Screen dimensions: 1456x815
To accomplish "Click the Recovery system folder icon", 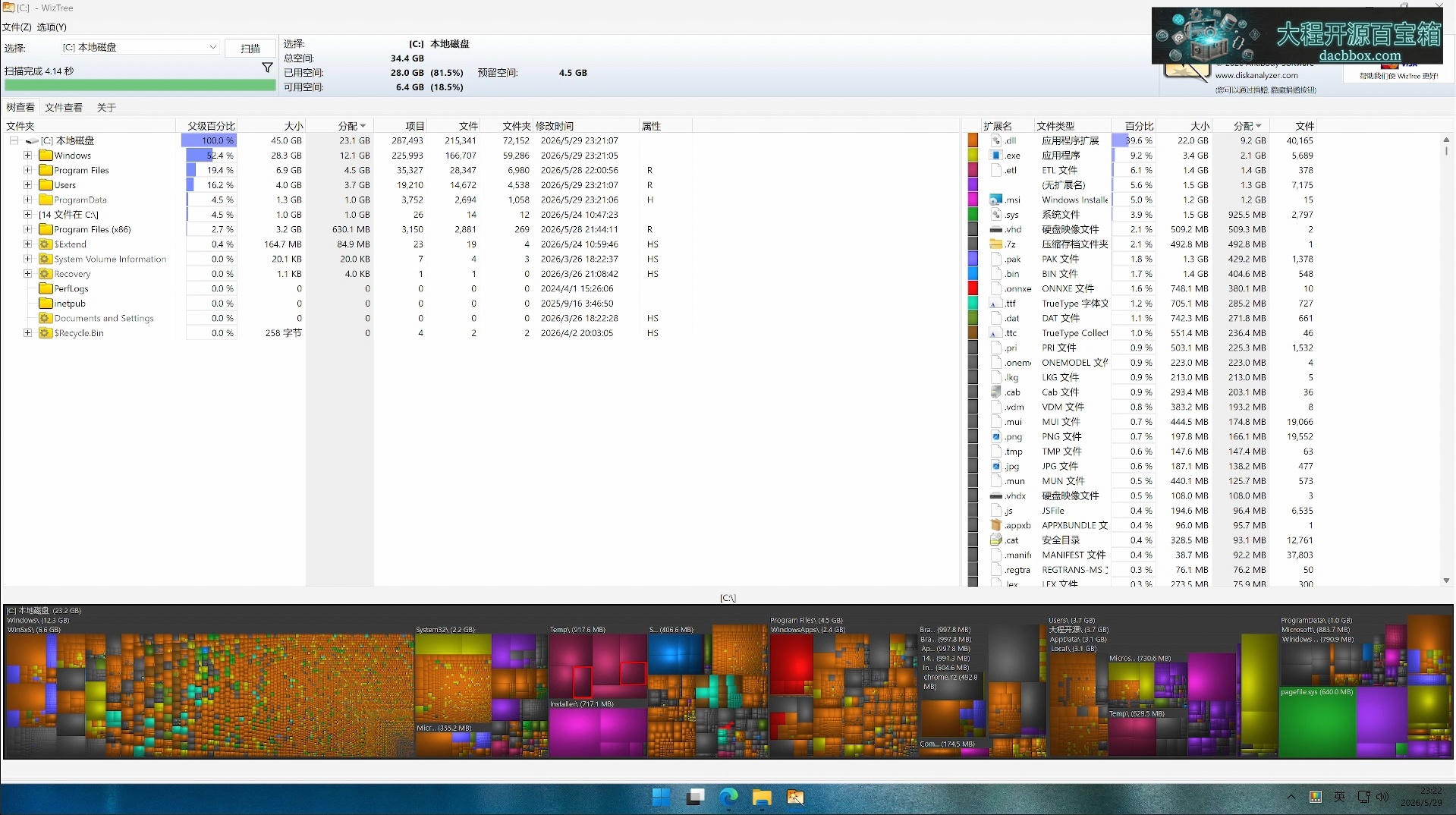I will (46, 274).
